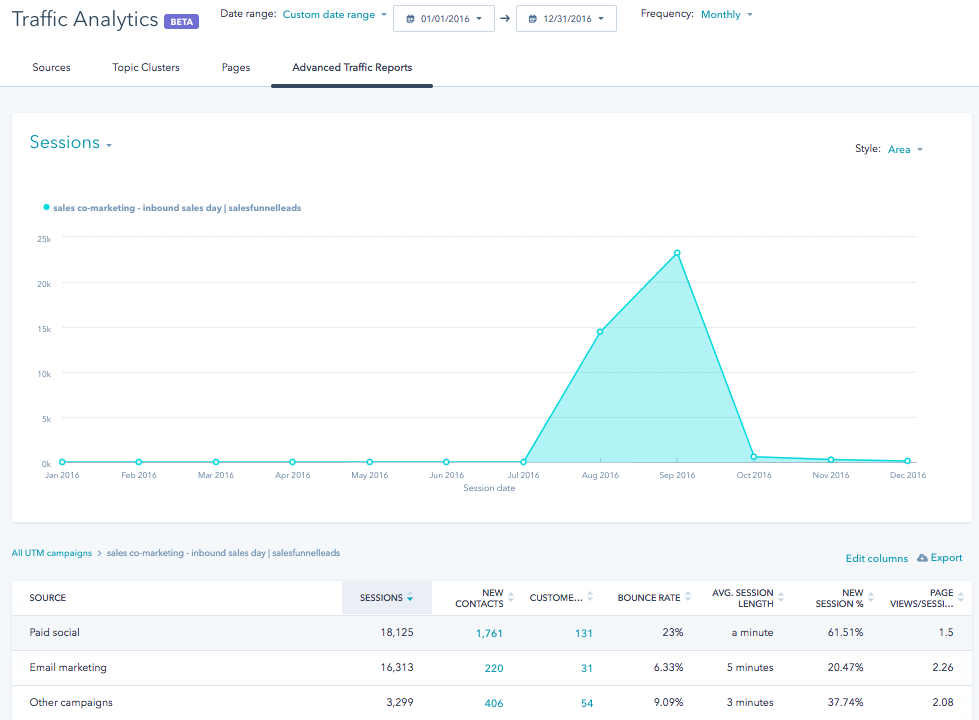Click the Sep 2016 peak data point
This screenshot has width=979, height=720.
tap(677, 253)
